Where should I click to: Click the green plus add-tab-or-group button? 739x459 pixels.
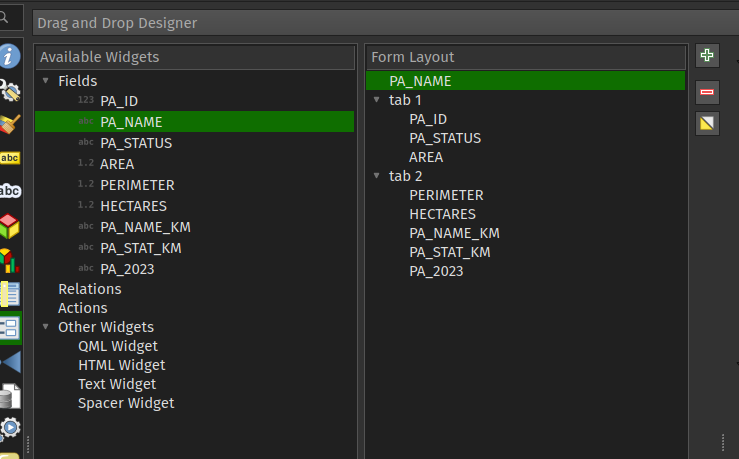coord(707,56)
